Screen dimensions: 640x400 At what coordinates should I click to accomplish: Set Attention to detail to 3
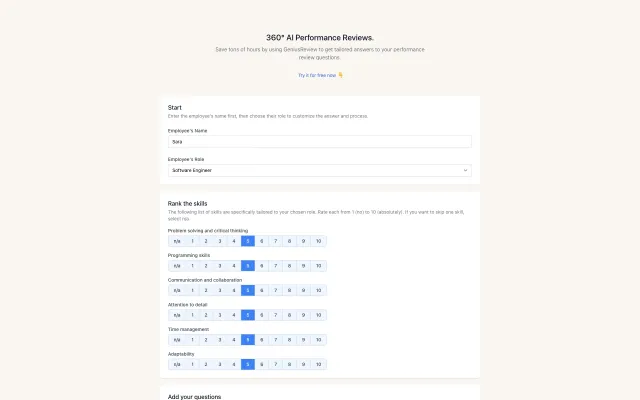click(220, 315)
